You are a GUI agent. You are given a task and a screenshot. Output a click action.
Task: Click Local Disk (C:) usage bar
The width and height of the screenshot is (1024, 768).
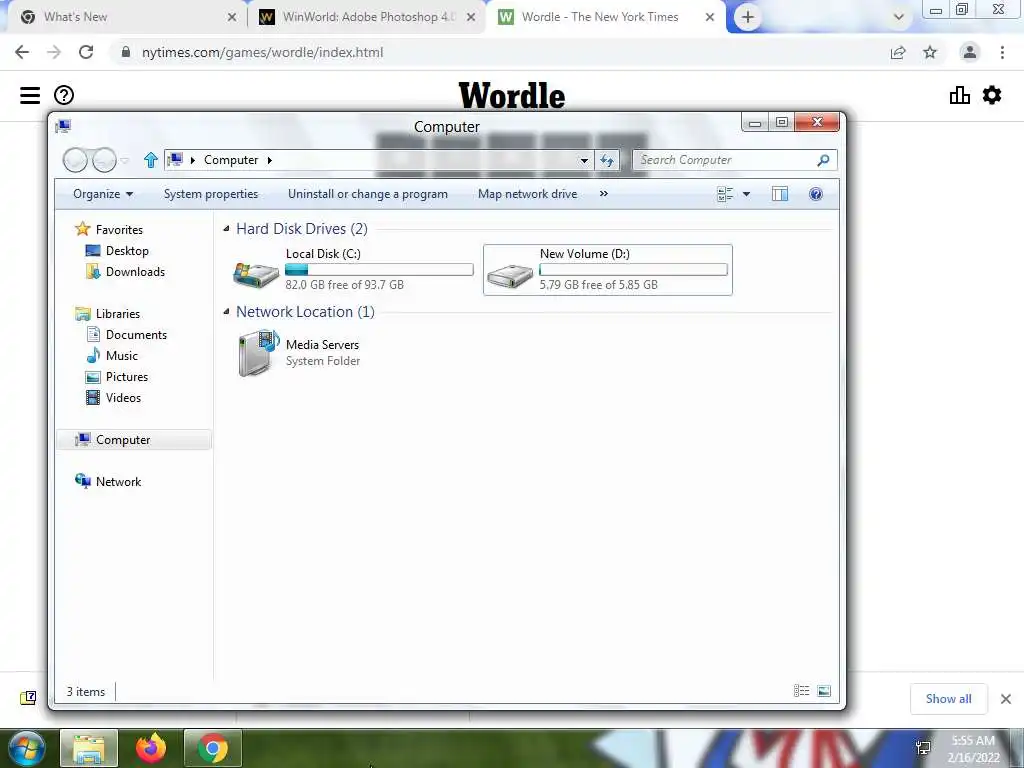coord(379,269)
